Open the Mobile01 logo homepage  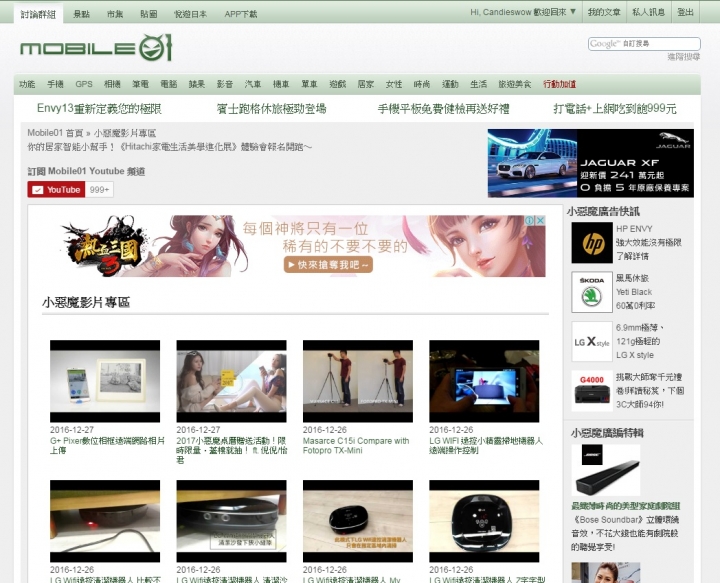coord(96,47)
